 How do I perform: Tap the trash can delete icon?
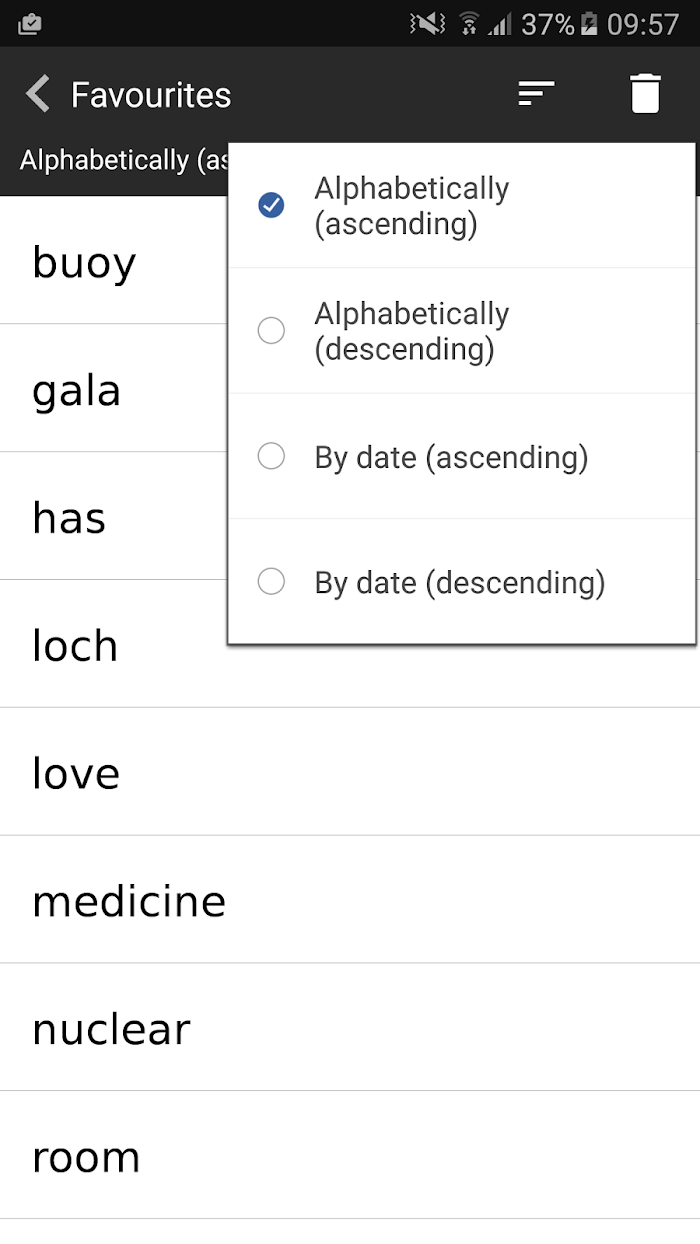645,94
